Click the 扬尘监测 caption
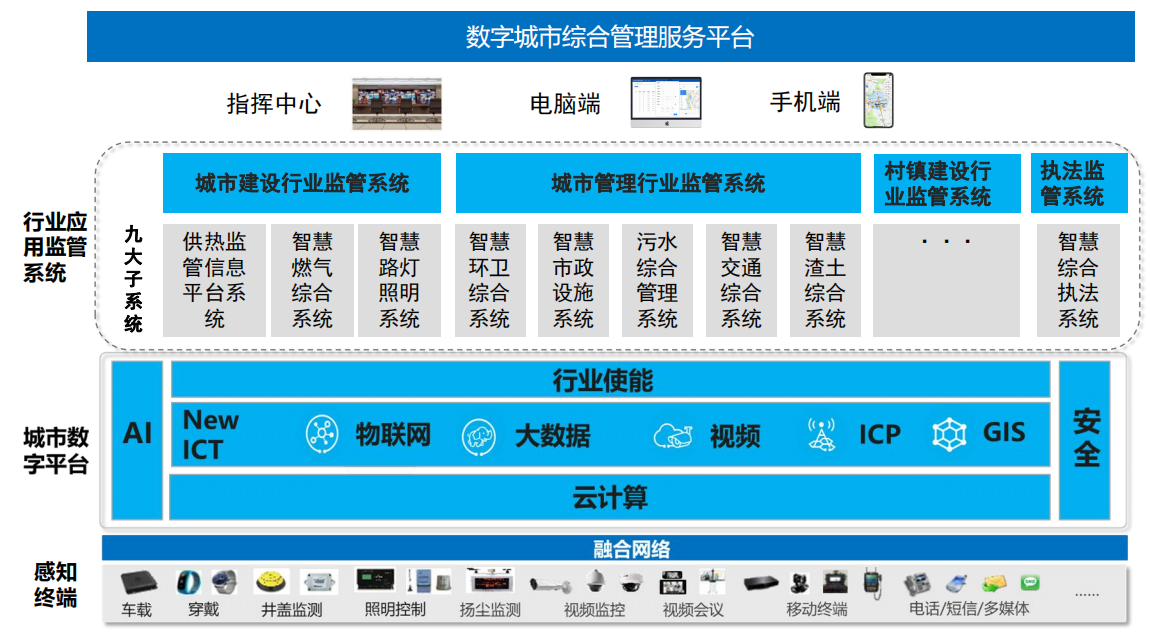Screen dimensions: 1150x633 (x=490, y=609)
